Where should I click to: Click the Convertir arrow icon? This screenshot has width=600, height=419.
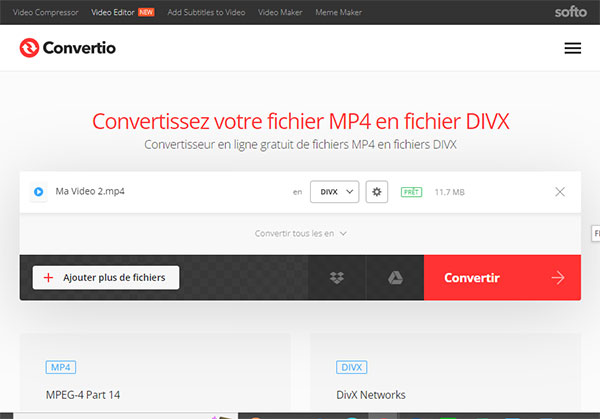coord(558,277)
